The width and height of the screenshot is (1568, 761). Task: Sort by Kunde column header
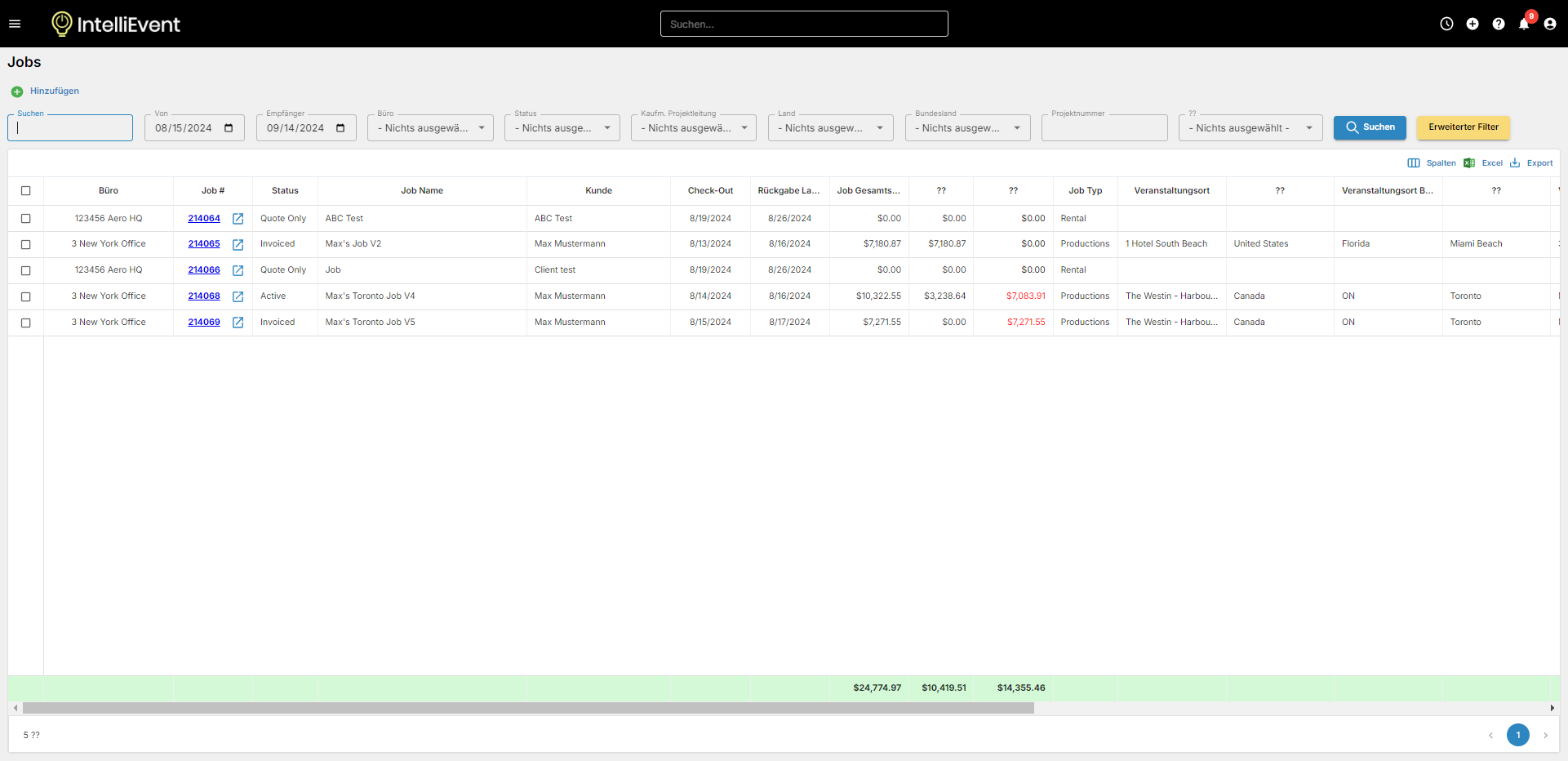click(x=598, y=191)
